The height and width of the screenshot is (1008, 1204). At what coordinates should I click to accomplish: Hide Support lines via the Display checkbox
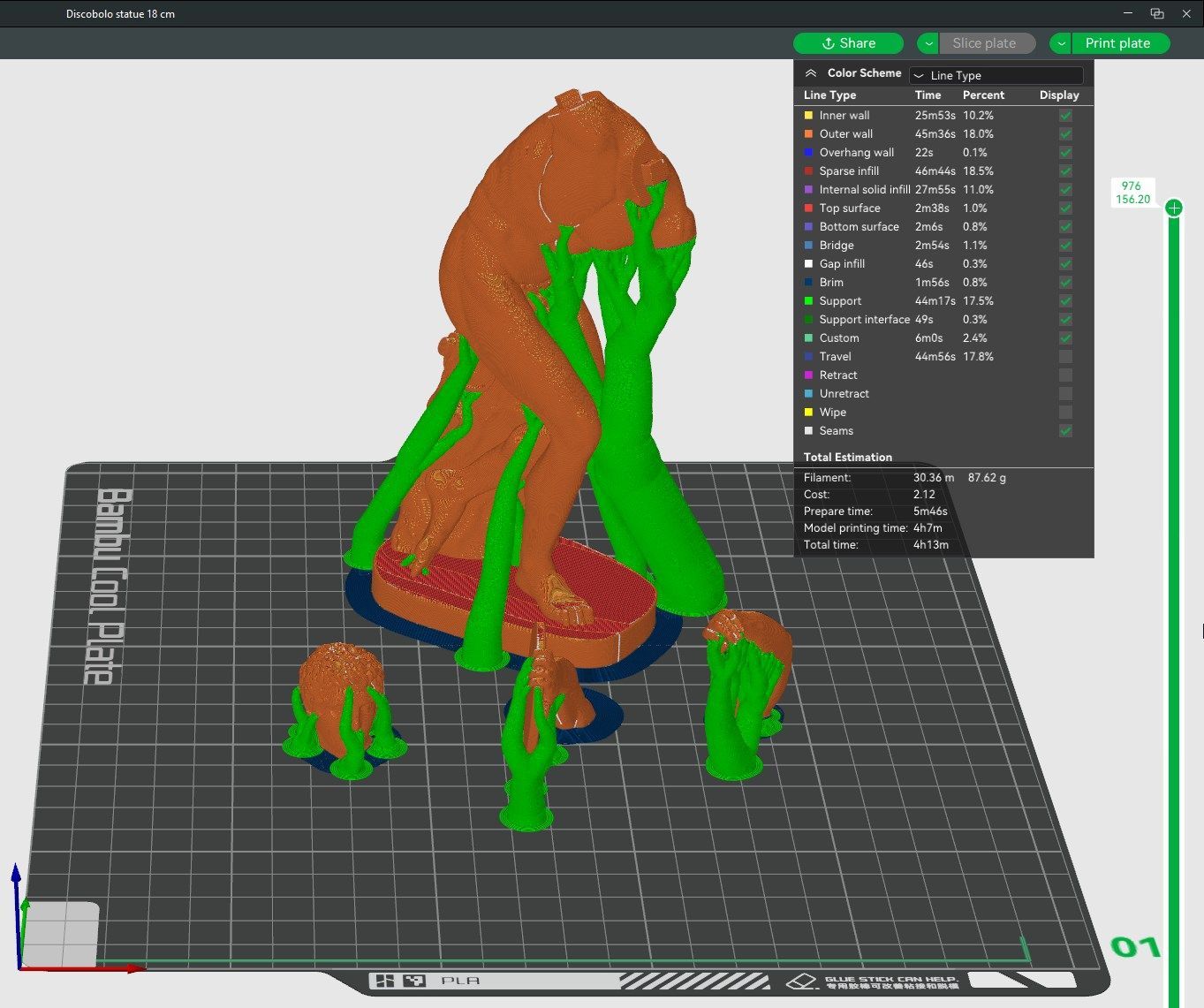coord(1065,301)
